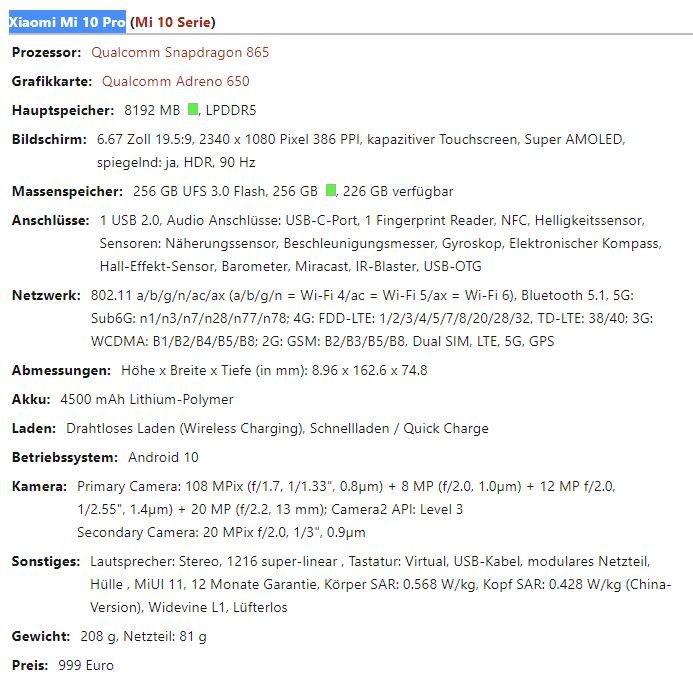The image size is (693, 679).
Task: Click the Betriebssystem label
Action: [x=65, y=457]
